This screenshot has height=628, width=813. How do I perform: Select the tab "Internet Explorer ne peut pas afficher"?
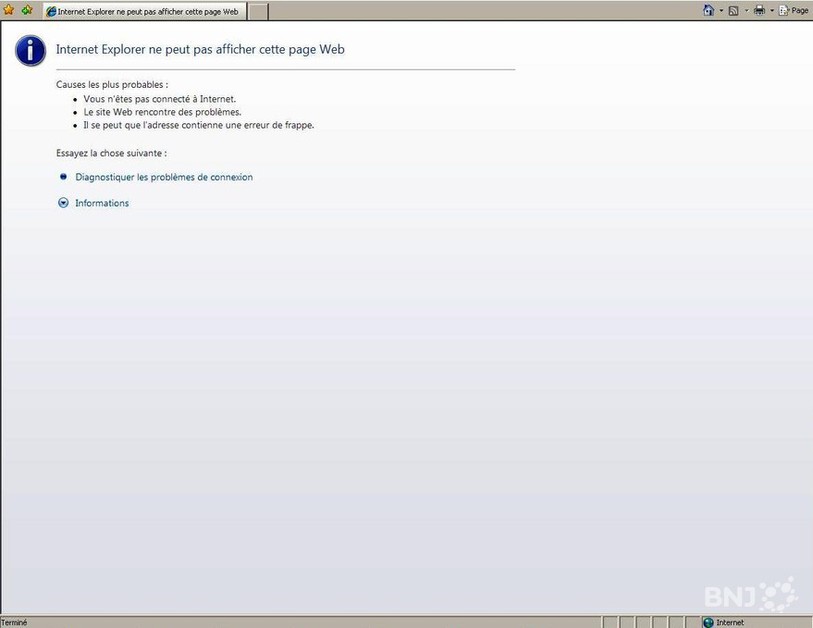tap(145, 11)
